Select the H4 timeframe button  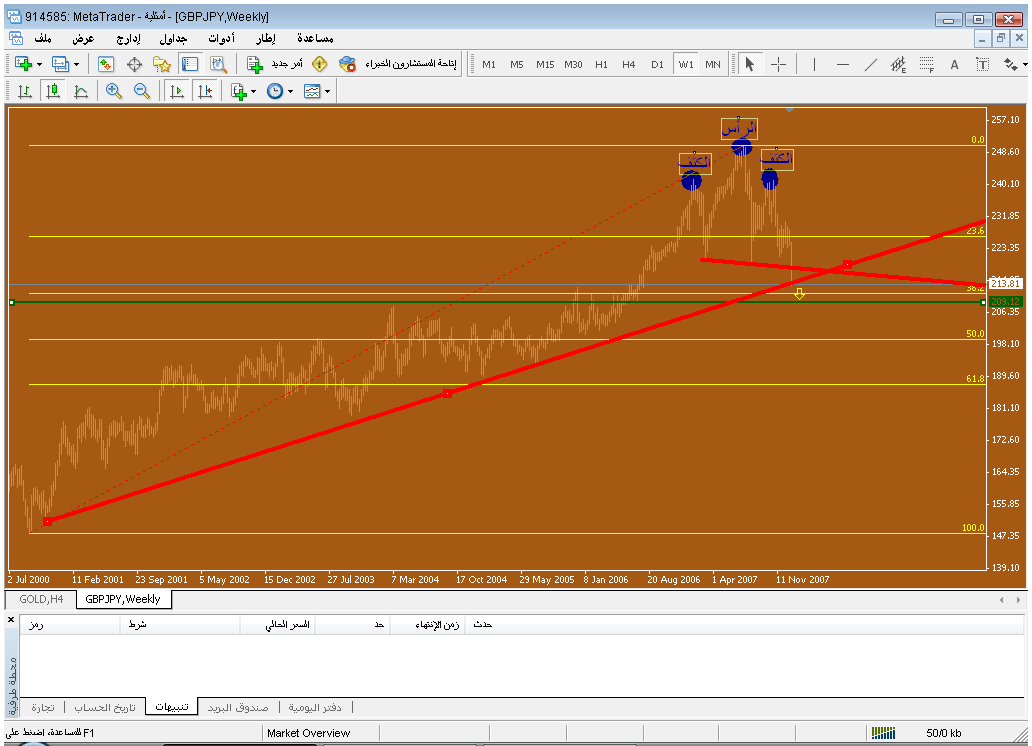pos(628,64)
